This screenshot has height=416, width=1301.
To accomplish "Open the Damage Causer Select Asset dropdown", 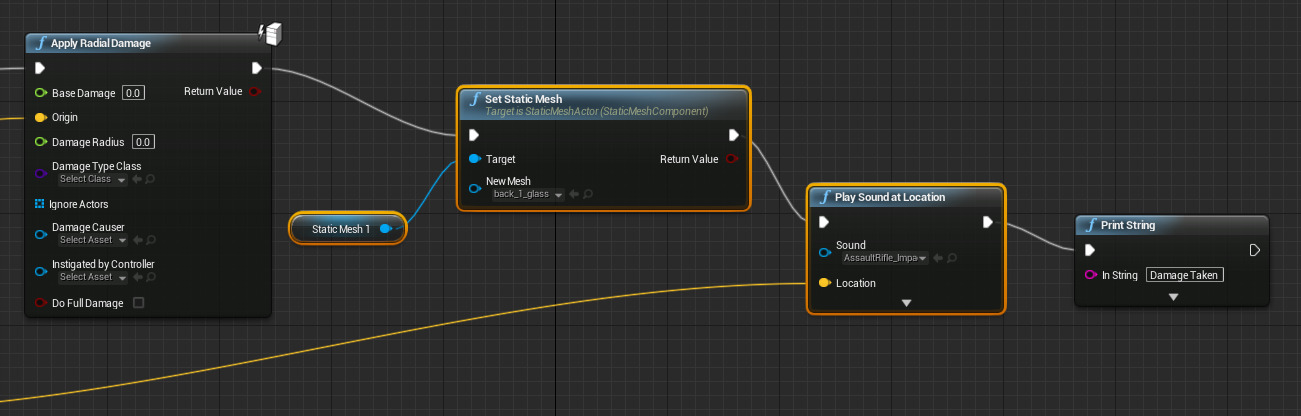I will point(92,240).
